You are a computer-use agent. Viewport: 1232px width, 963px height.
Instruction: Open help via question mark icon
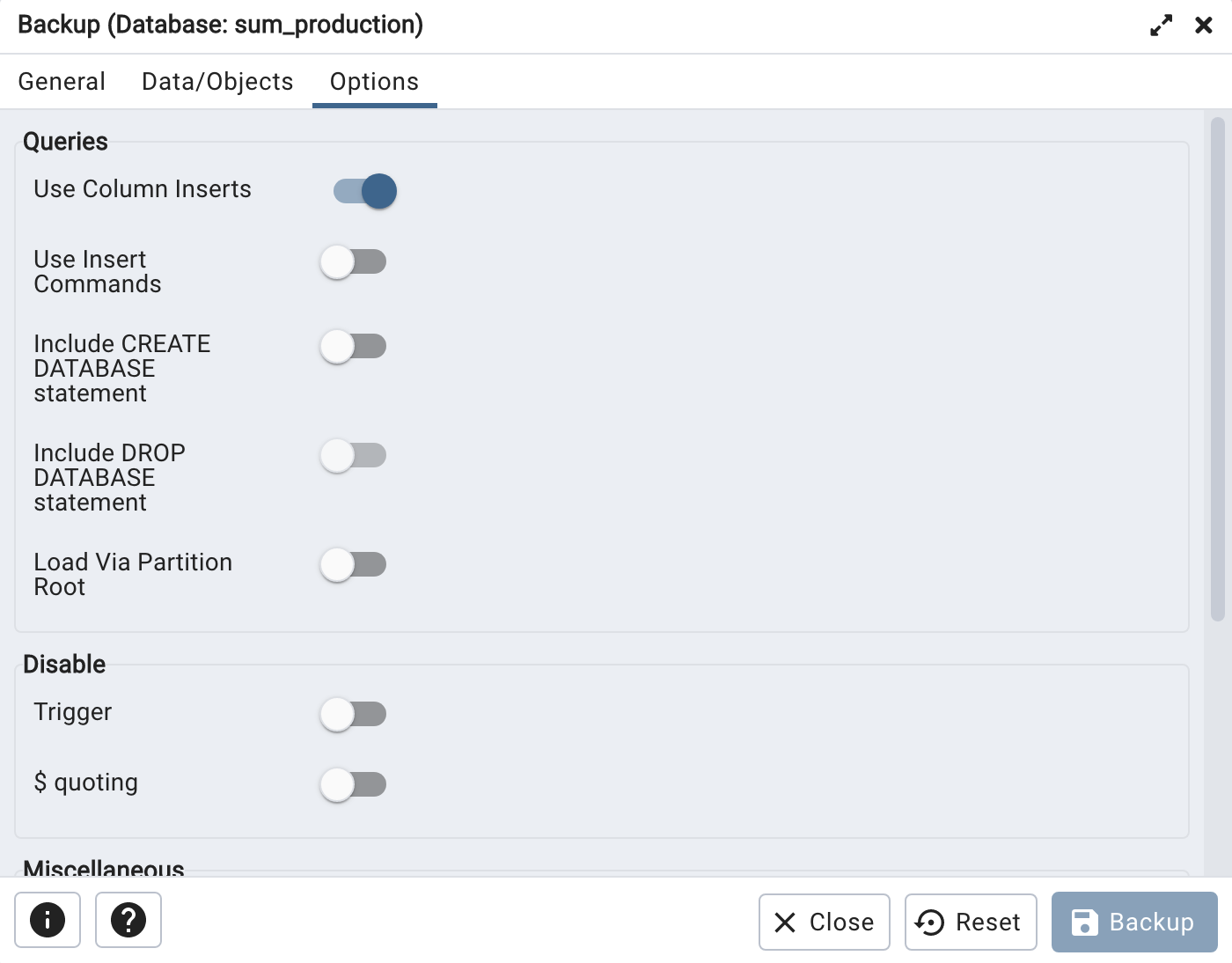click(128, 920)
